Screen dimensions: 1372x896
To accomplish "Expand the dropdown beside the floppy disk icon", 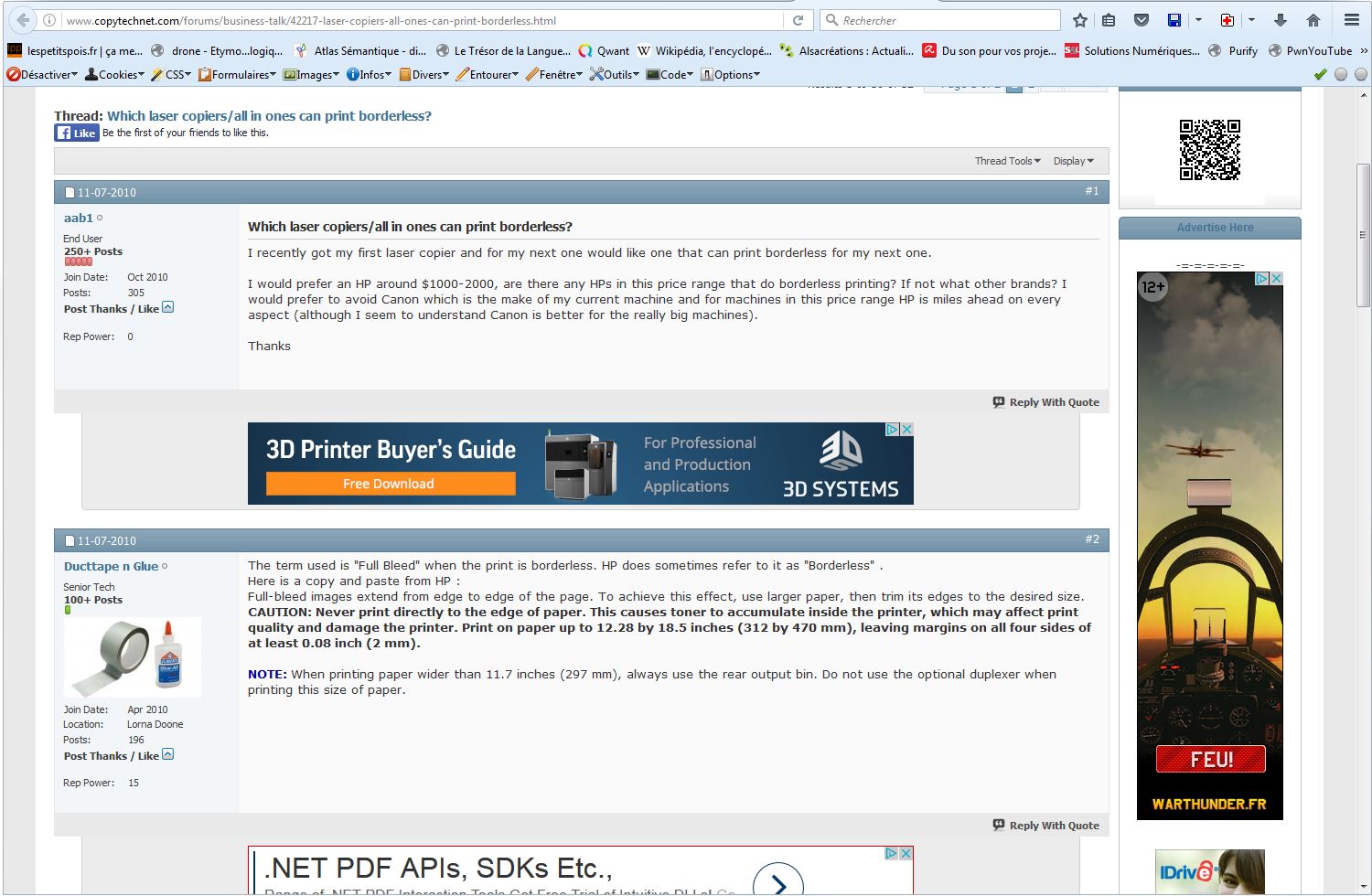I will [1198, 20].
